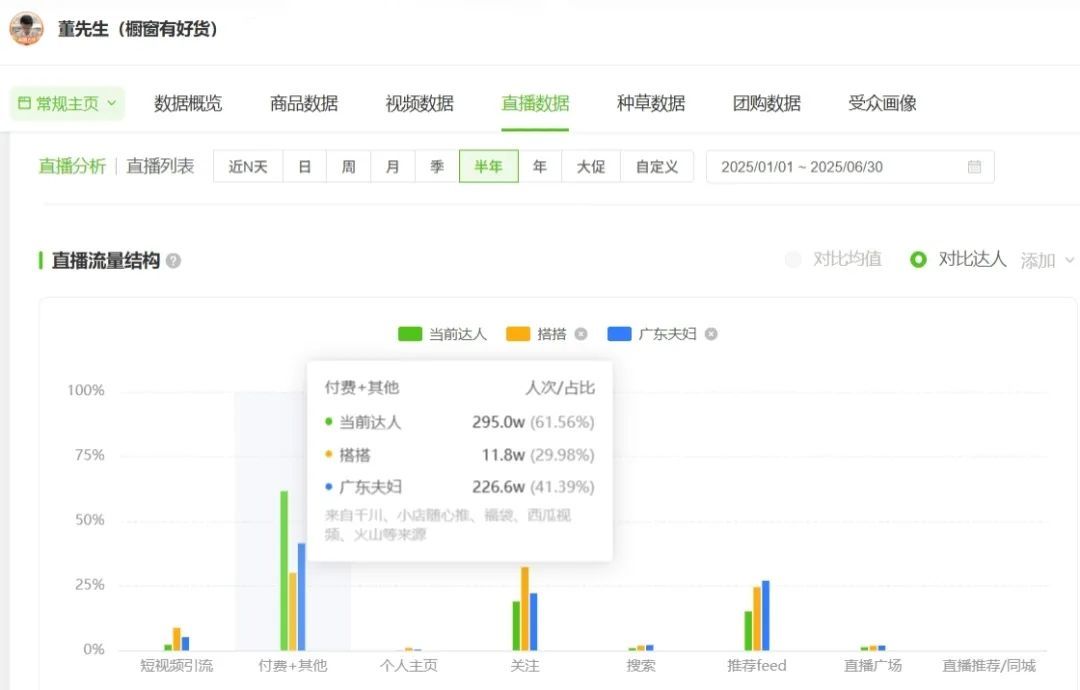Choose the 大促 time range
Screen dimensions: 1080x690
pos(591,167)
